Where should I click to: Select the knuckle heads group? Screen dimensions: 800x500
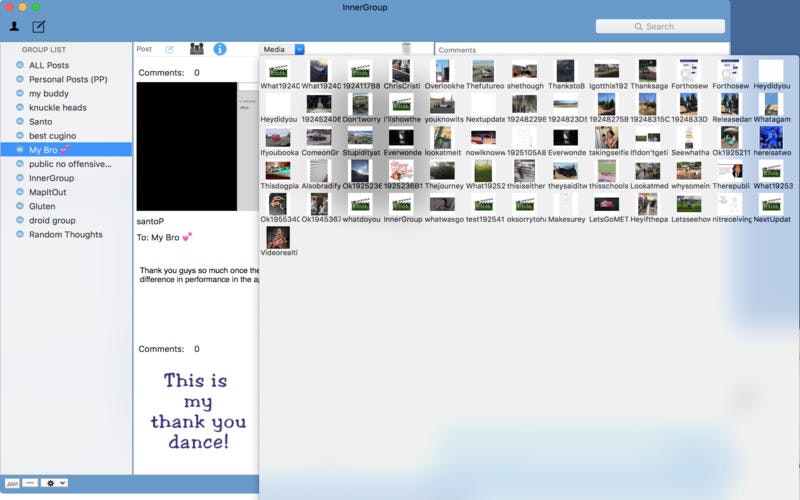pos(57,107)
